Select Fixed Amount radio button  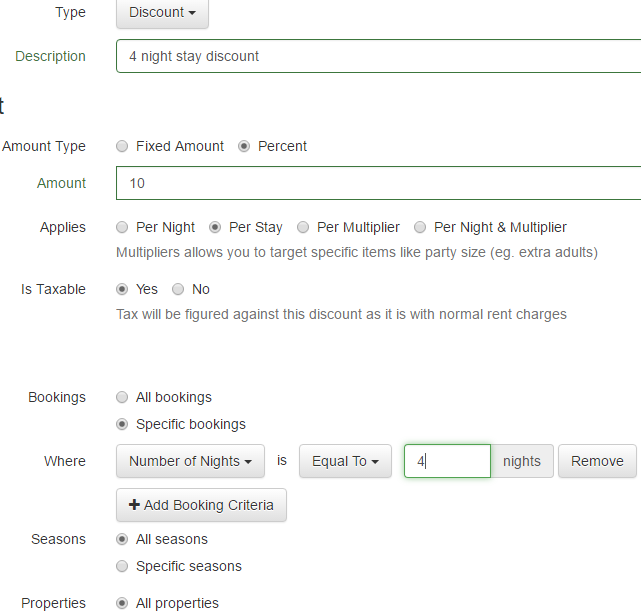click(x=122, y=146)
